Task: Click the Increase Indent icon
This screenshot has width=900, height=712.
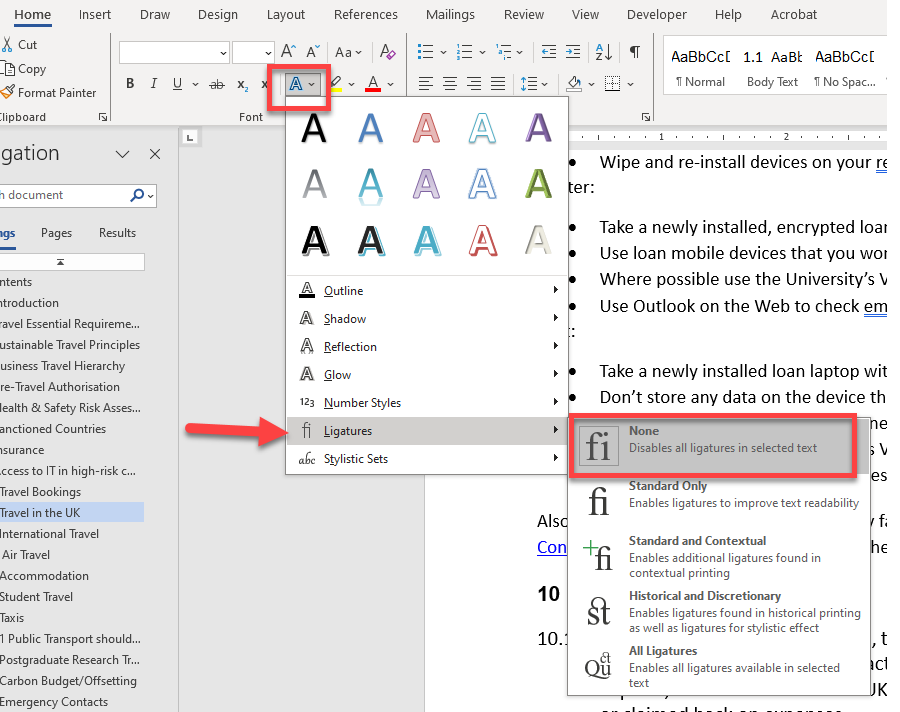Action: click(x=573, y=52)
